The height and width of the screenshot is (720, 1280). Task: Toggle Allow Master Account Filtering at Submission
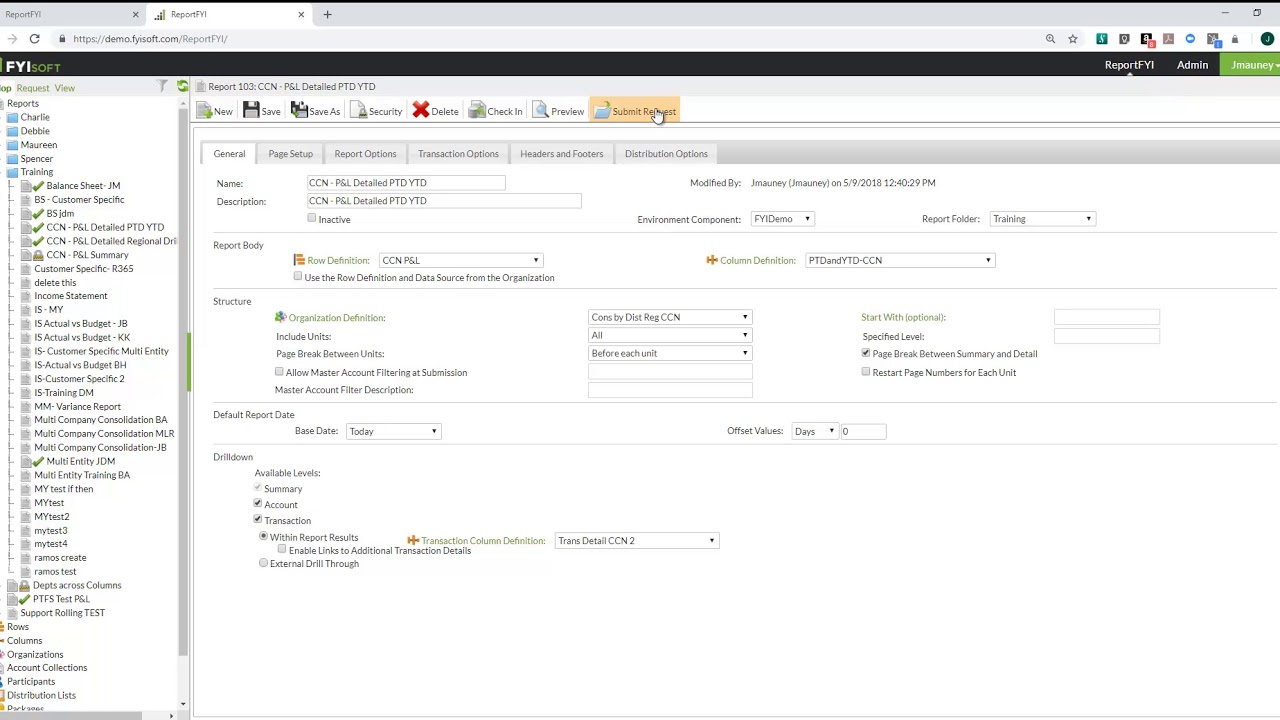pos(280,371)
